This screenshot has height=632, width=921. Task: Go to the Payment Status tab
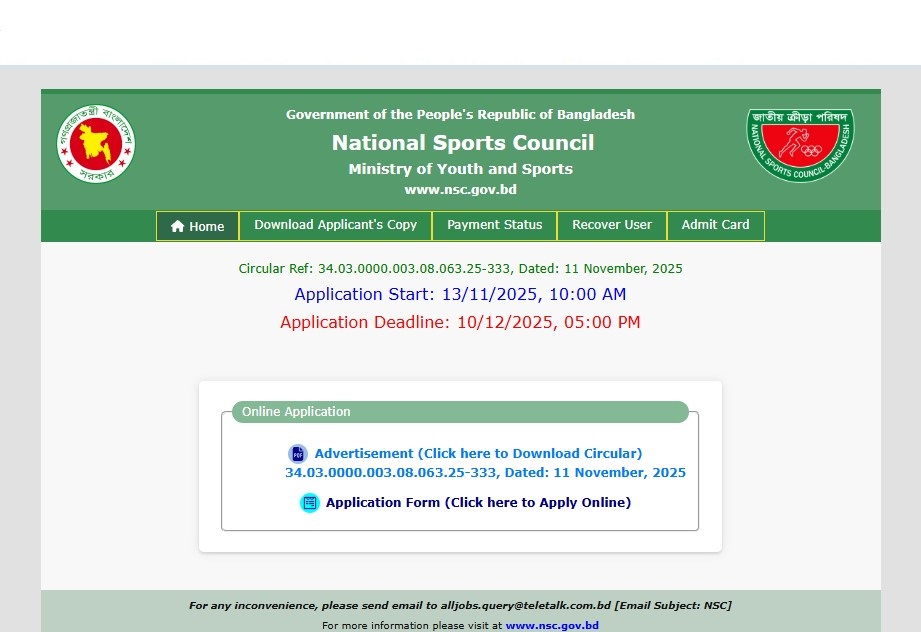pos(494,225)
